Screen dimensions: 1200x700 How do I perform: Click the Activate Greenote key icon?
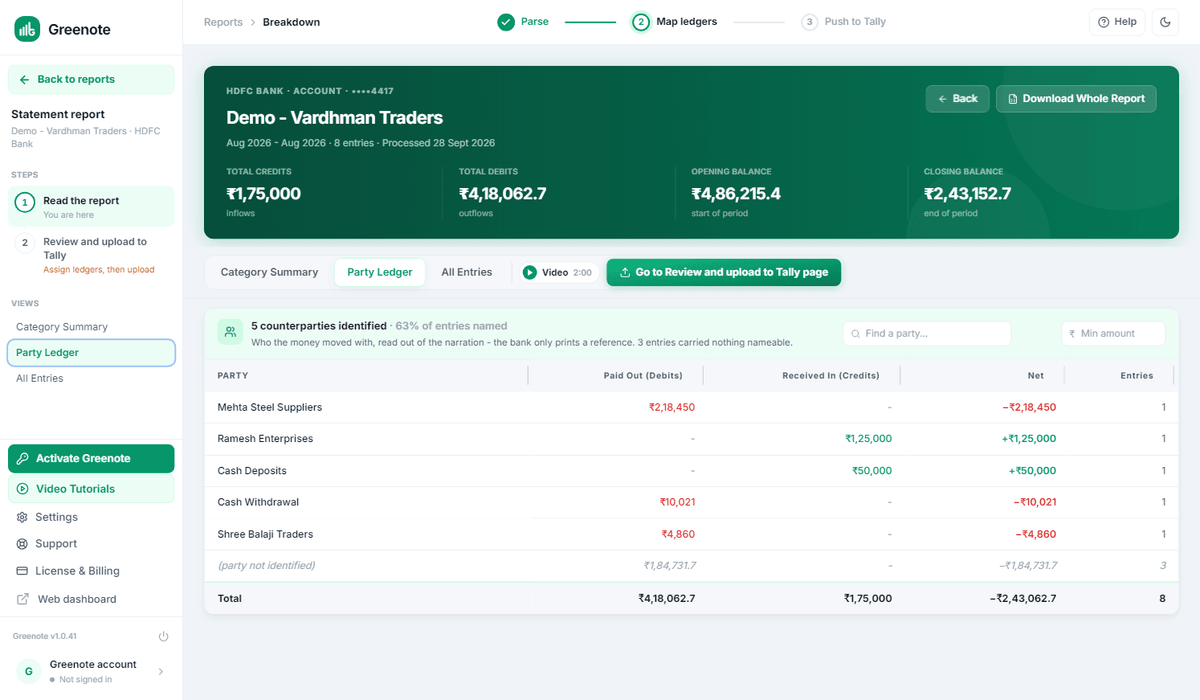tap(23, 459)
